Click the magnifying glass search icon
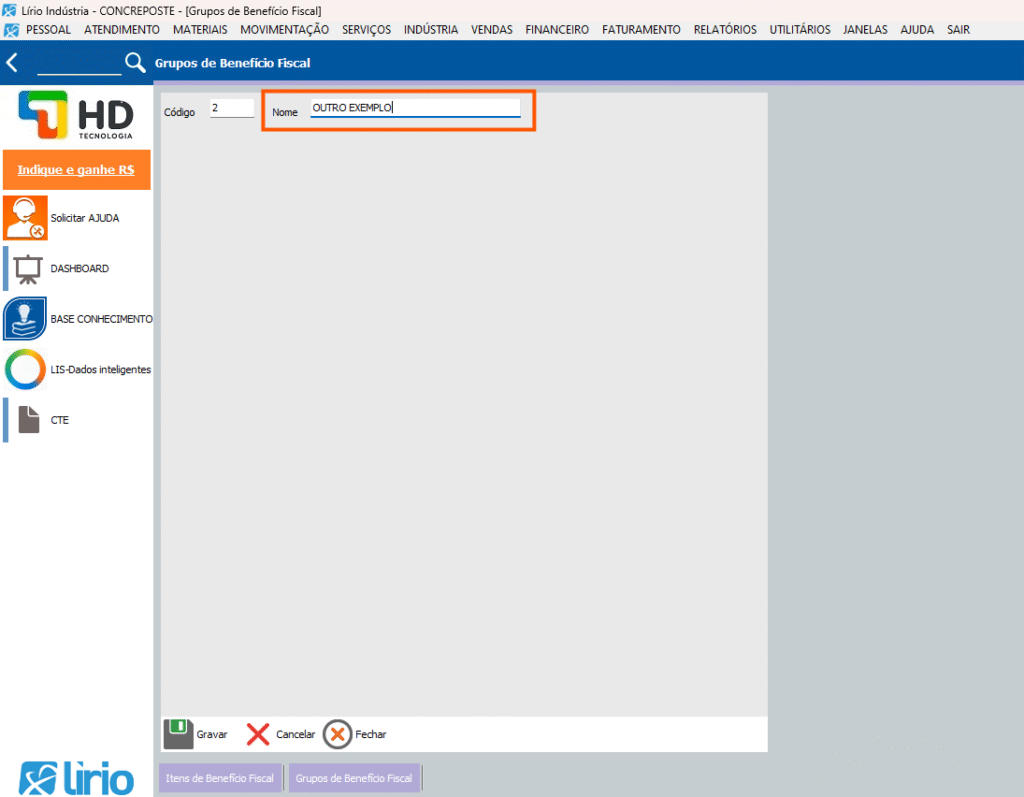1024x797 pixels. [x=135, y=63]
